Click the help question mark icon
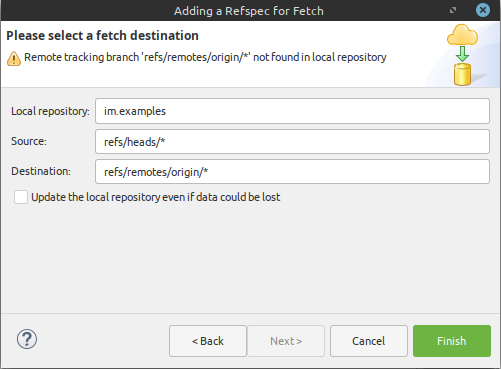 coord(27,339)
